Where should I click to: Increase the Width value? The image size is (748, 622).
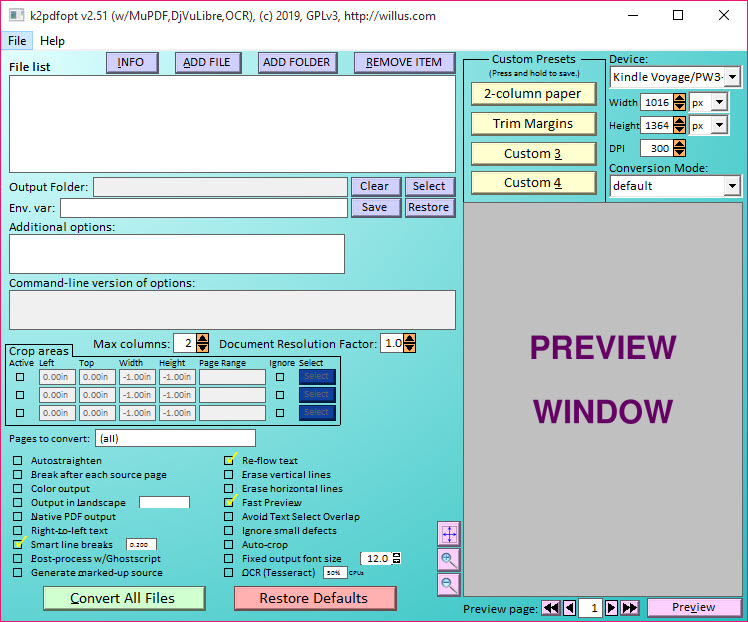(x=680, y=98)
